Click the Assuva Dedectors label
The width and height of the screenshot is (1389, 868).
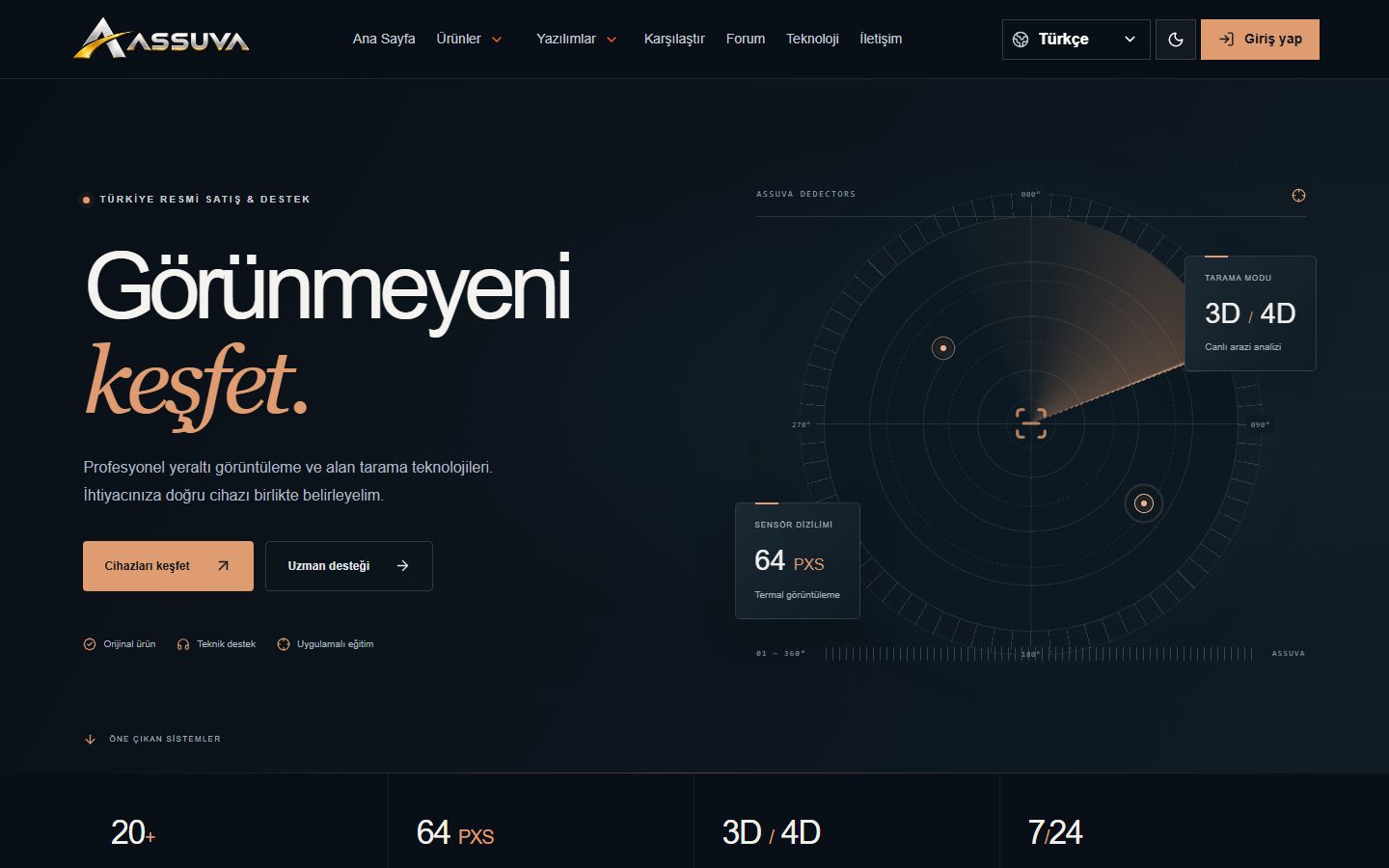click(805, 194)
